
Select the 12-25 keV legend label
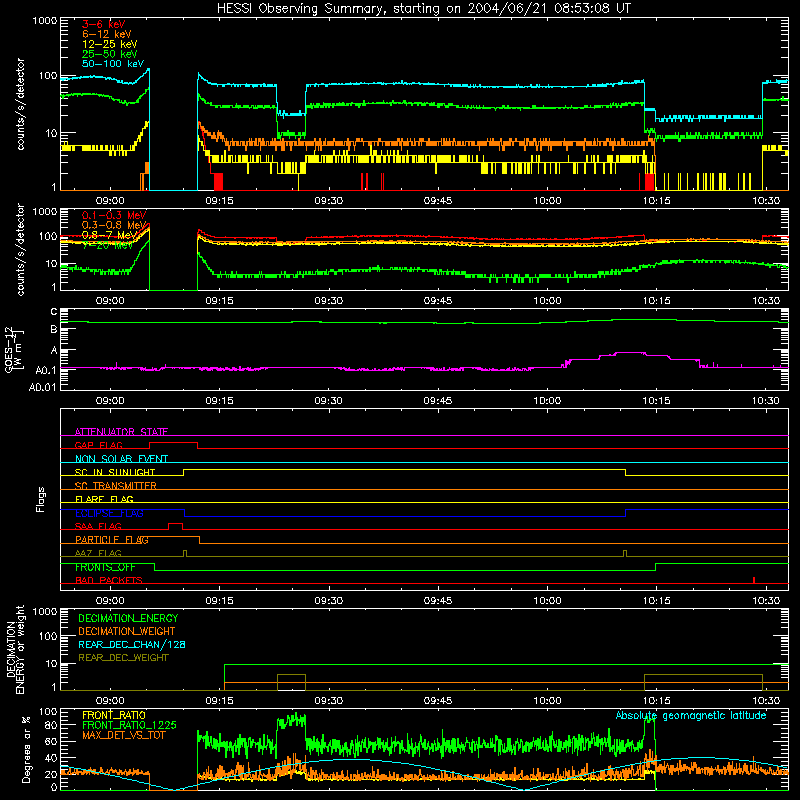click(x=109, y=44)
